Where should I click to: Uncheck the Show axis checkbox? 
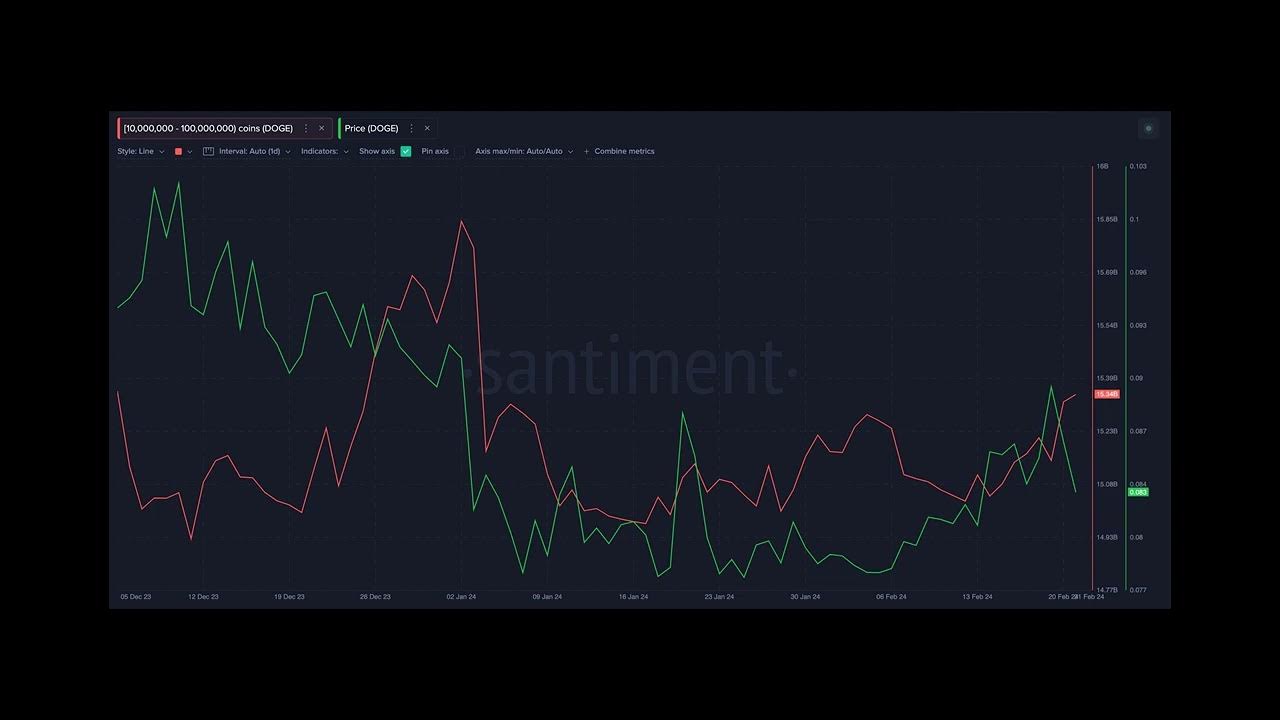point(406,152)
